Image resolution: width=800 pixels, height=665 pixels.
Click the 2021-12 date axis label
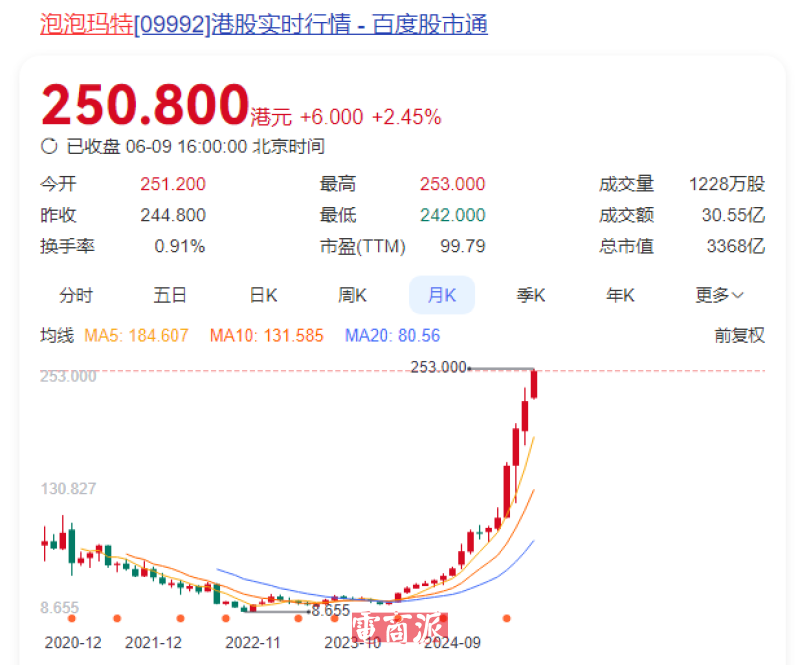pos(154,643)
